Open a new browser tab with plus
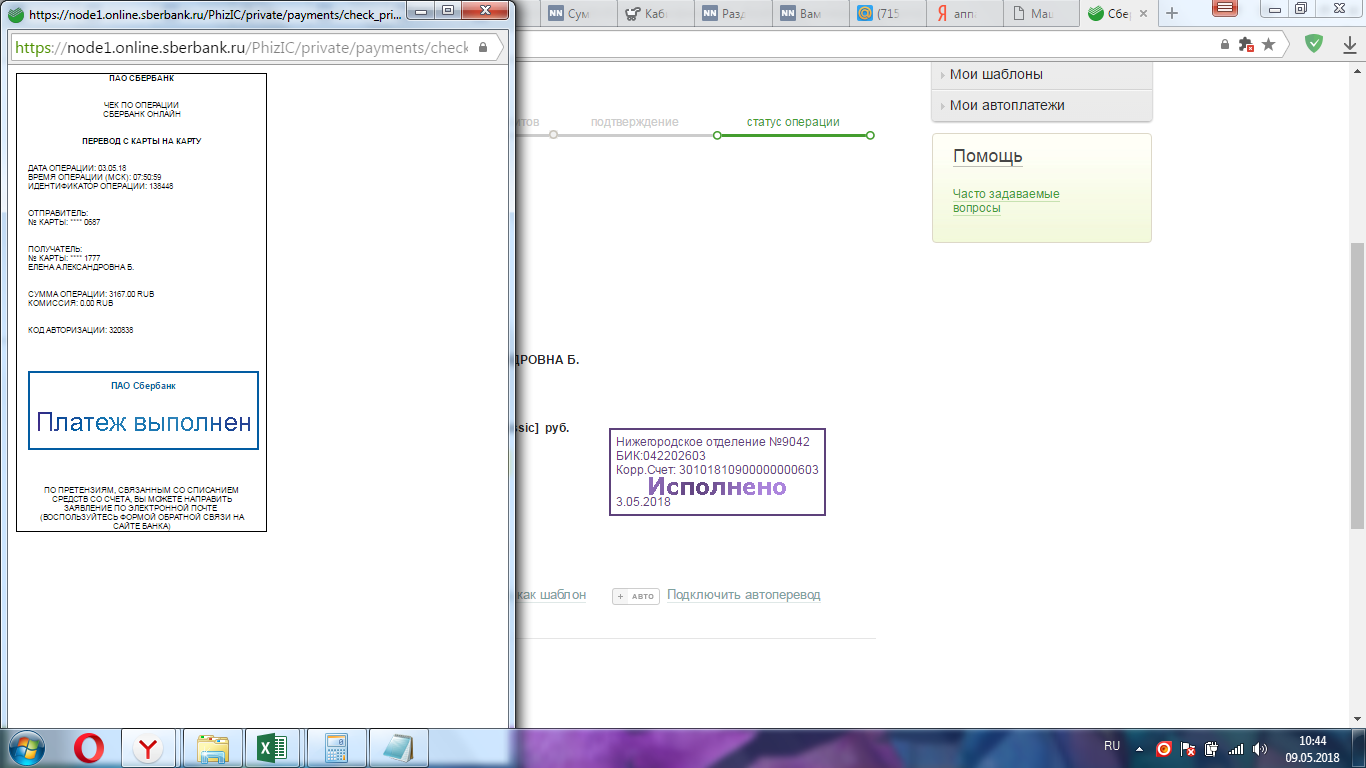 (1173, 13)
